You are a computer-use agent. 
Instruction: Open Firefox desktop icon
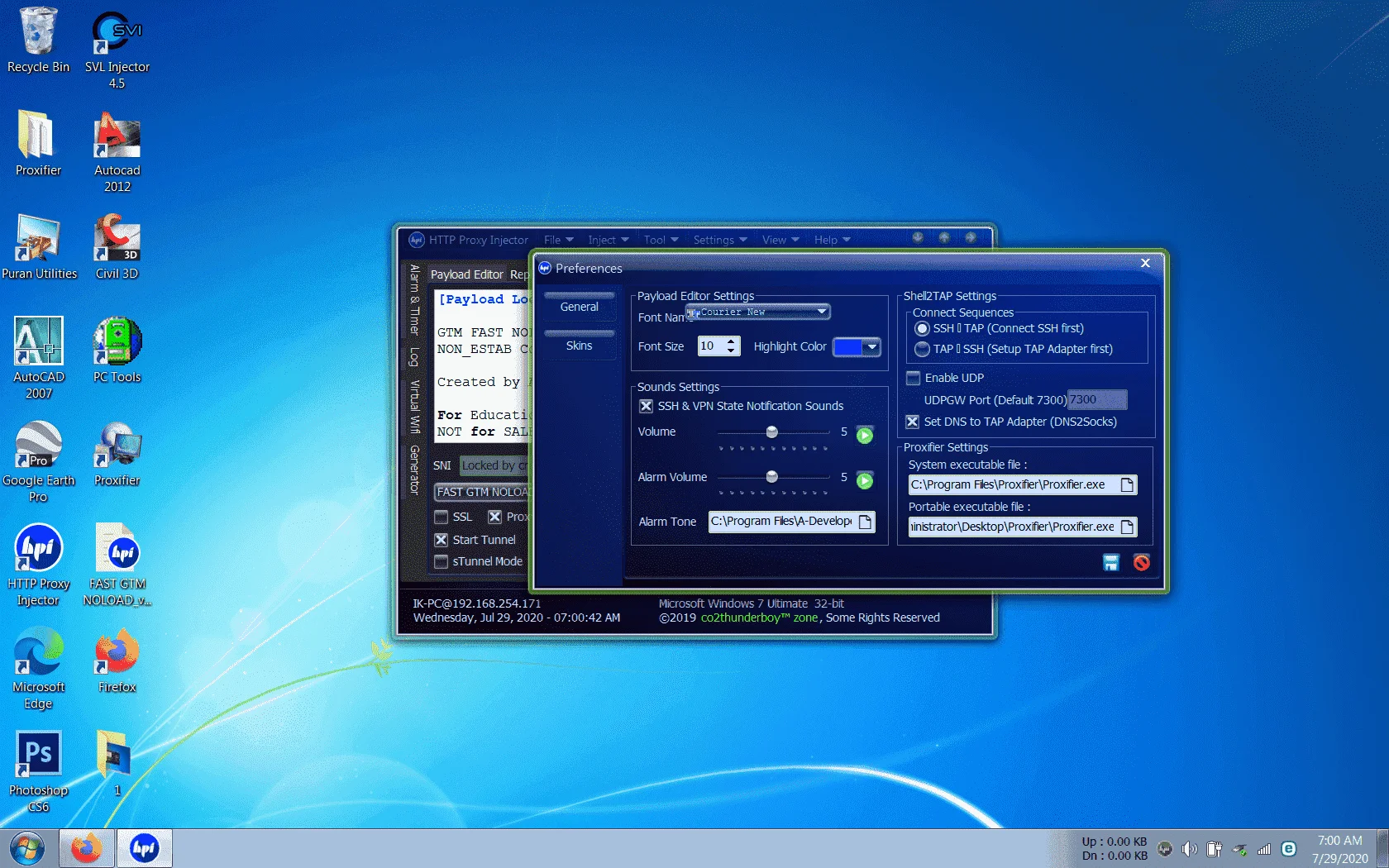[117, 660]
